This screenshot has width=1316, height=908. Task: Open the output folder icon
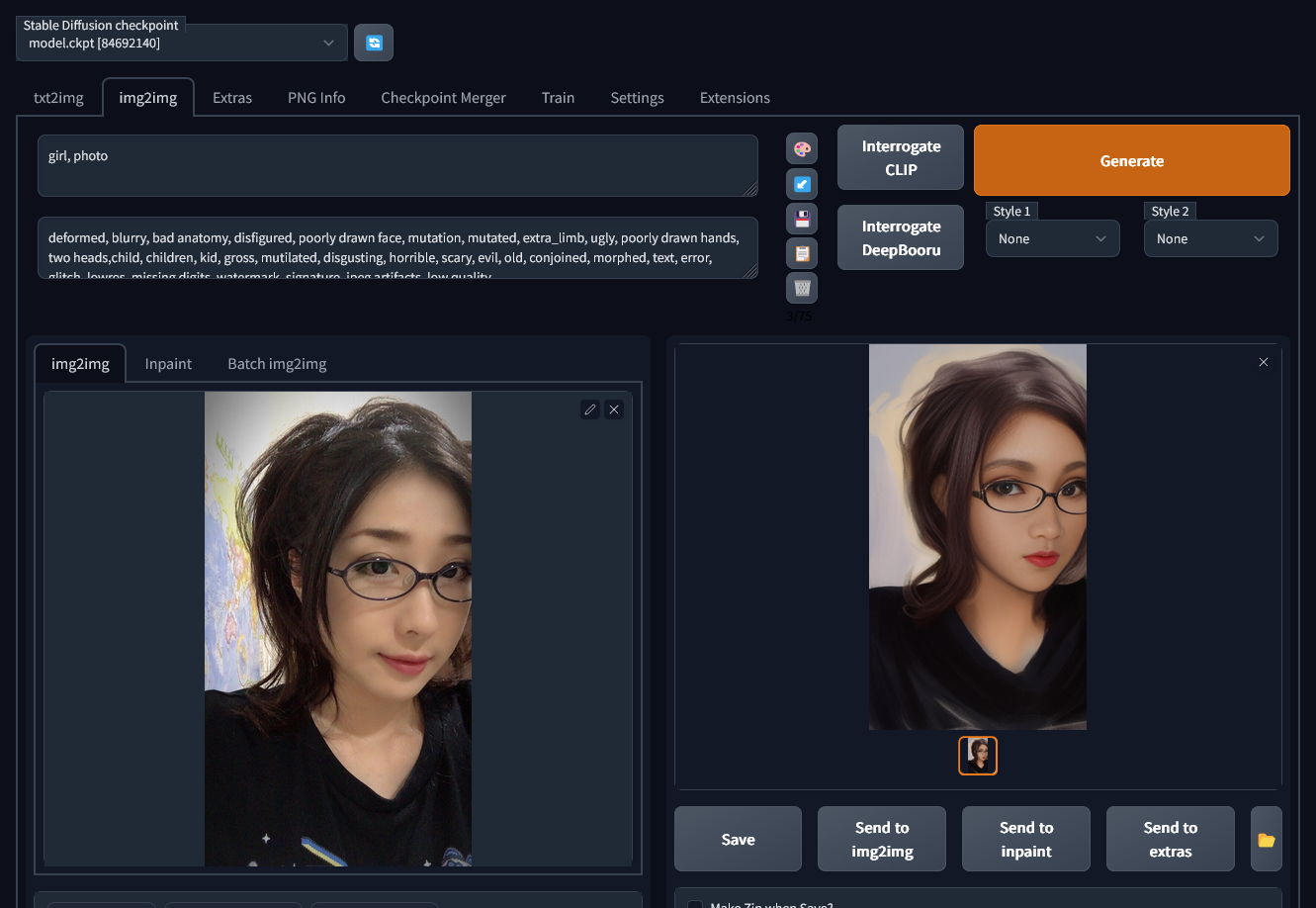(1266, 840)
